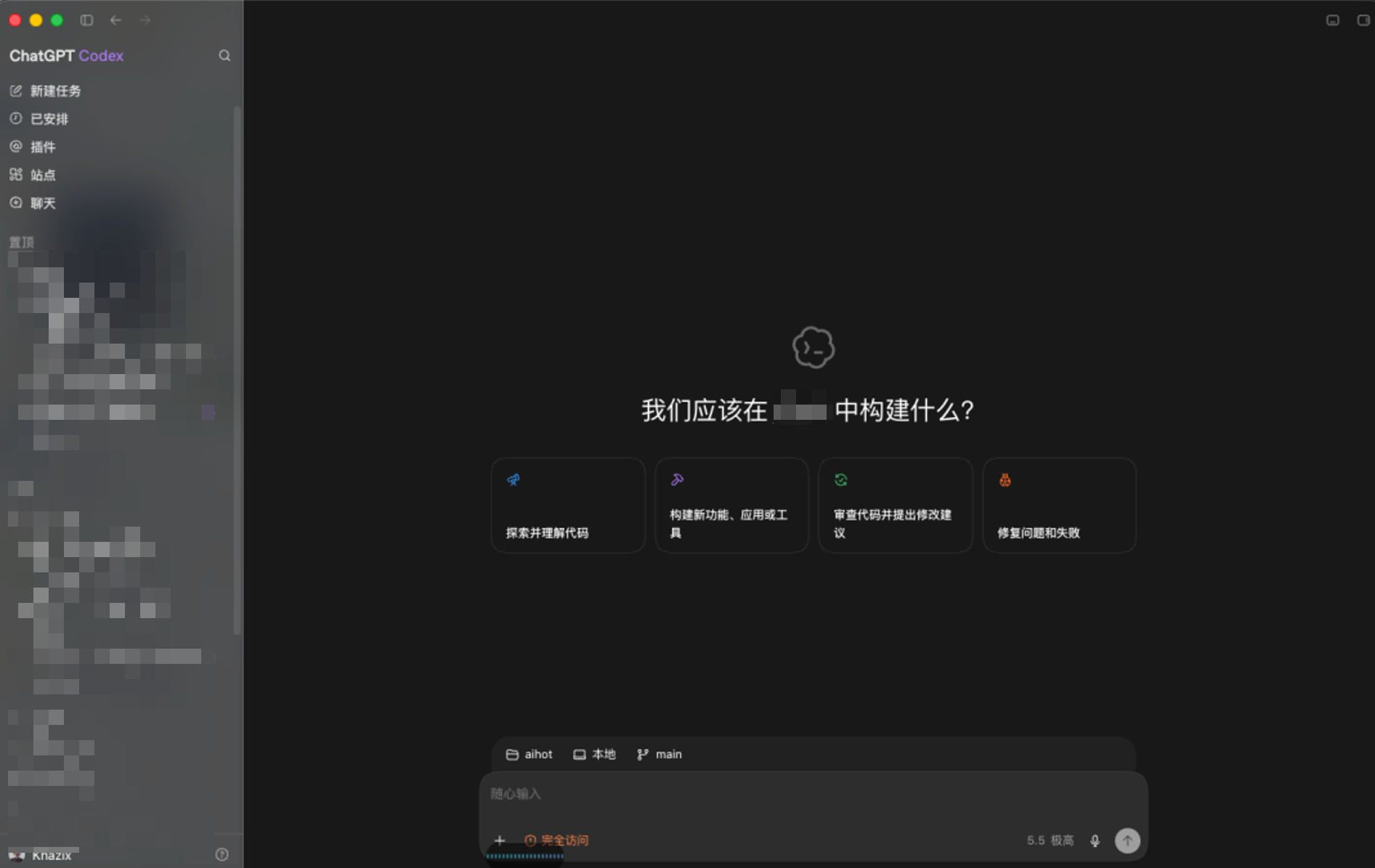Activate microphone voice input
The image size is (1375, 868).
point(1095,841)
